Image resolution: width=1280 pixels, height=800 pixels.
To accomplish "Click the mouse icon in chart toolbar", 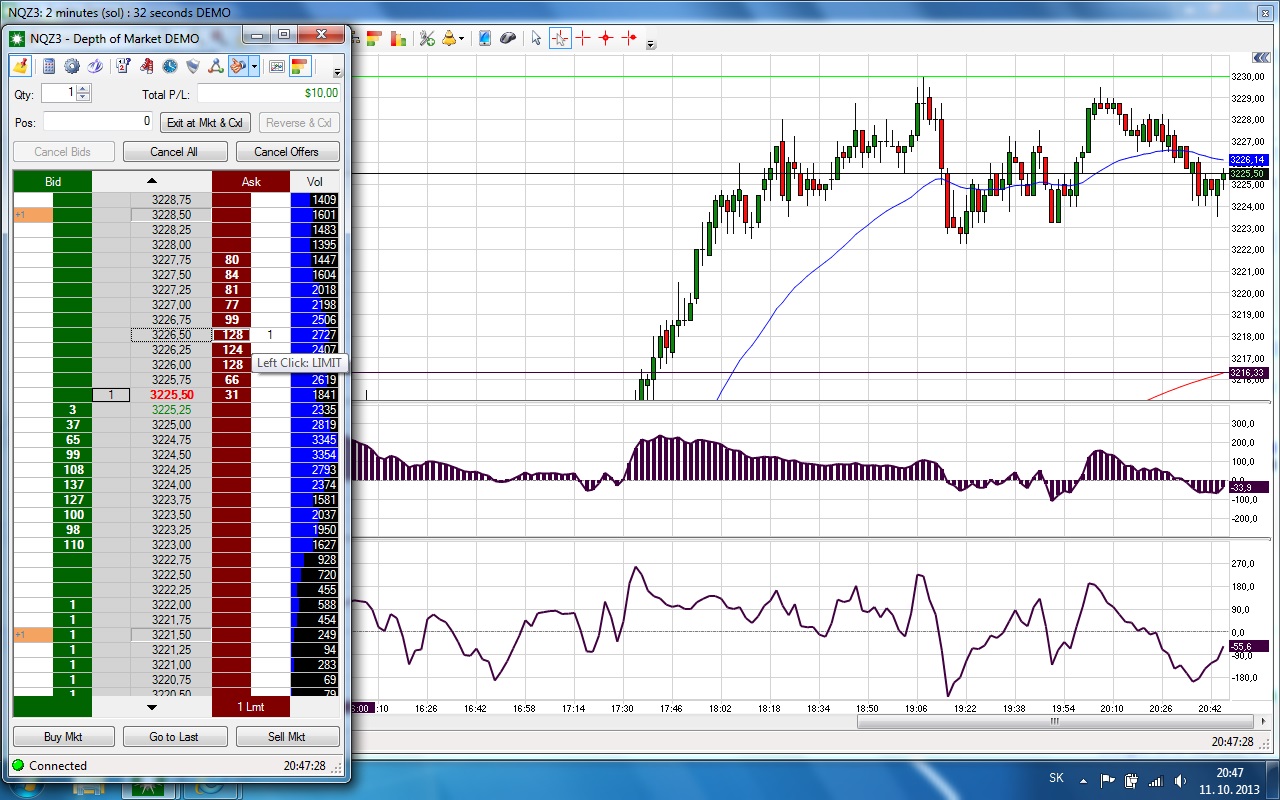I will 508,38.
